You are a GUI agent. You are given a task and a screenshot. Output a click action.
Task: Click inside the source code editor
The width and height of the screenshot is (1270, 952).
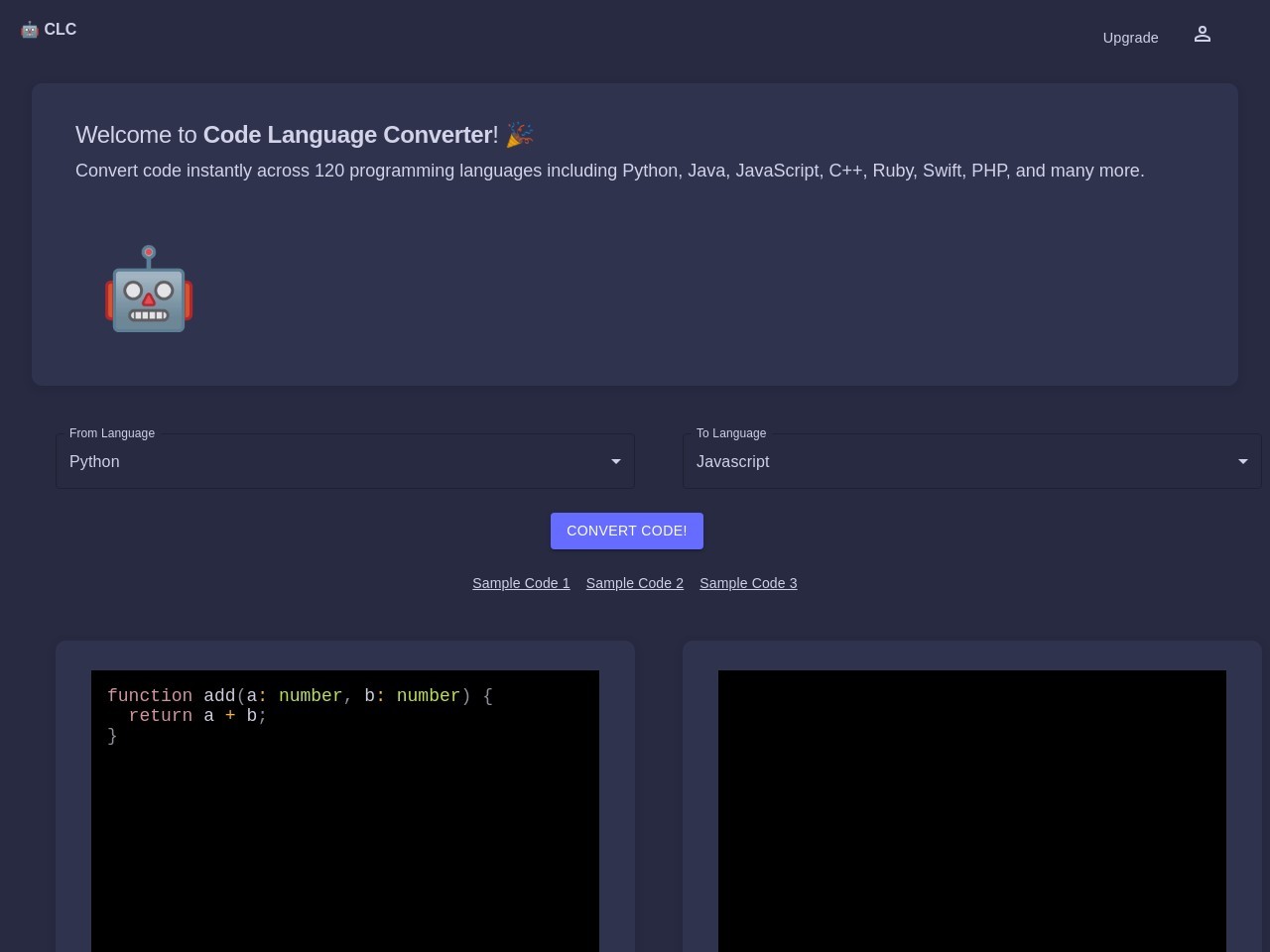click(345, 811)
